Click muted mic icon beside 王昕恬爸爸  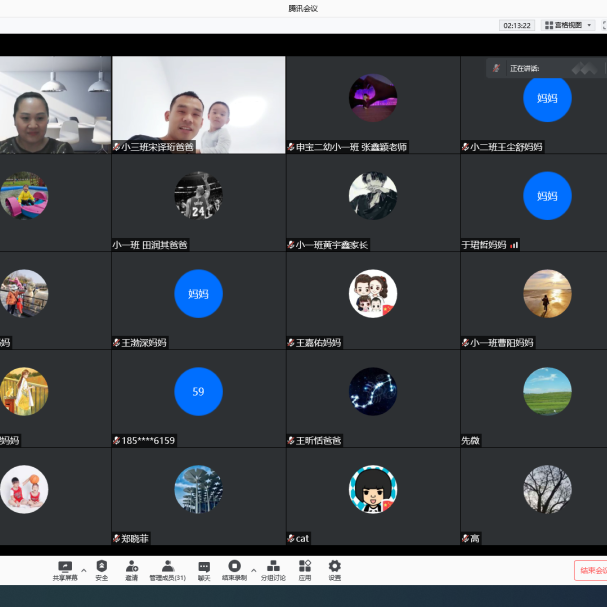click(x=291, y=441)
